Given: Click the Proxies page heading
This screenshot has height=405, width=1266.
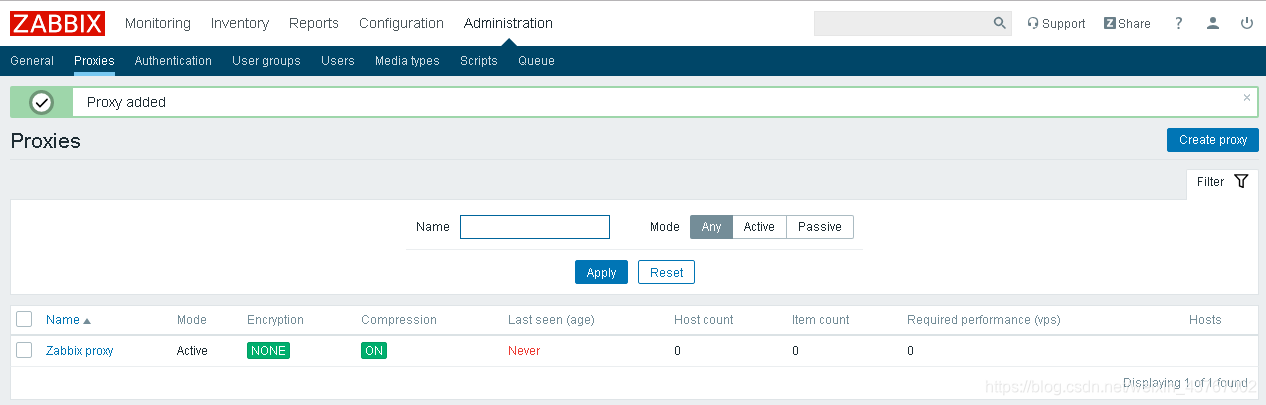Looking at the screenshot, I should point(46,141).
